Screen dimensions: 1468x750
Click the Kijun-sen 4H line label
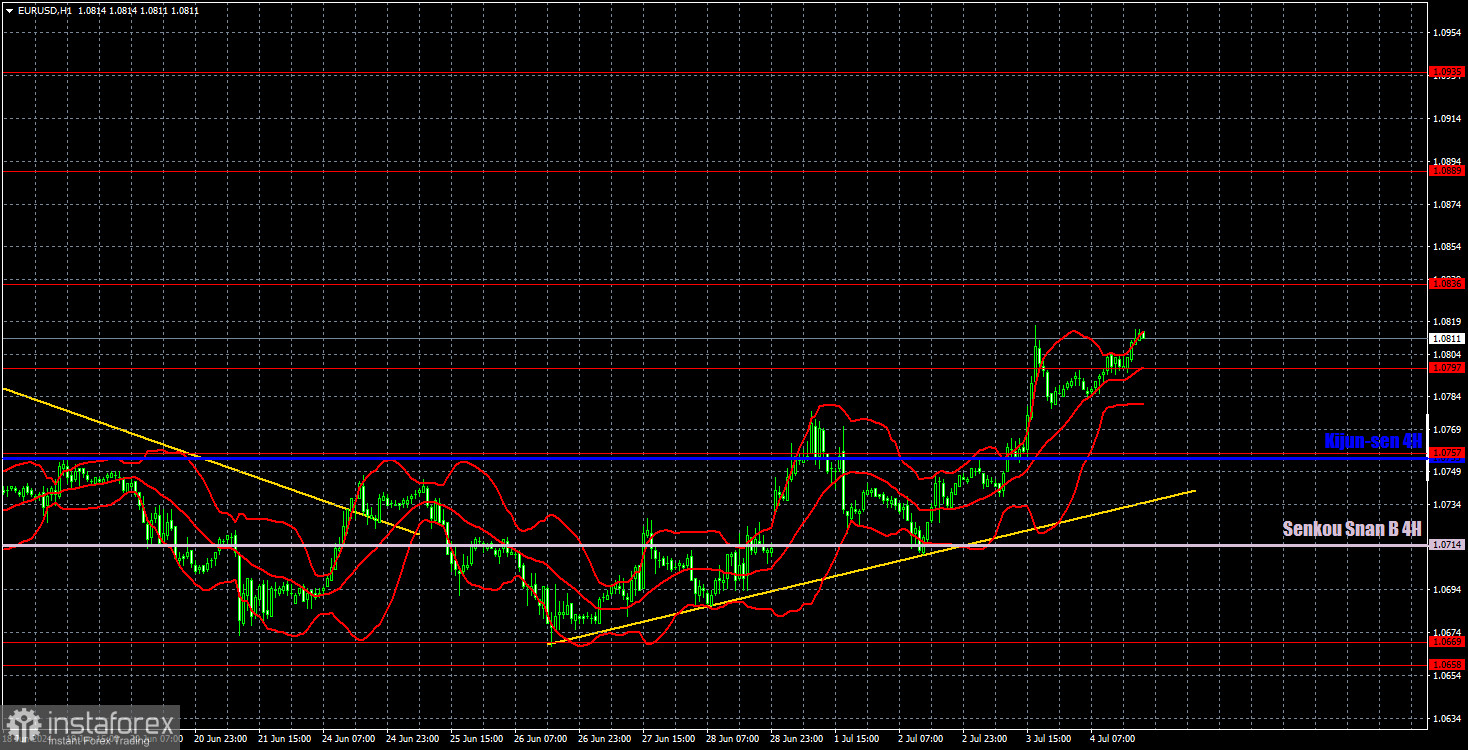tap(1372, 441)
